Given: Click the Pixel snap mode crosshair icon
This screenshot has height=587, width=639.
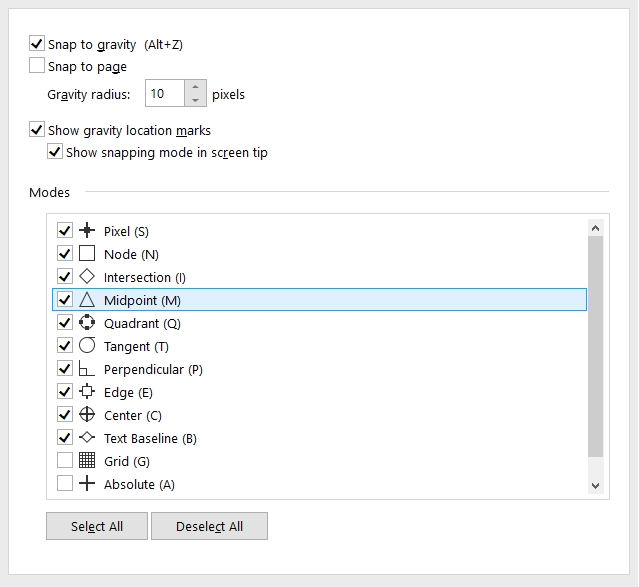Looking at the screenshot, I should point(87,231).
